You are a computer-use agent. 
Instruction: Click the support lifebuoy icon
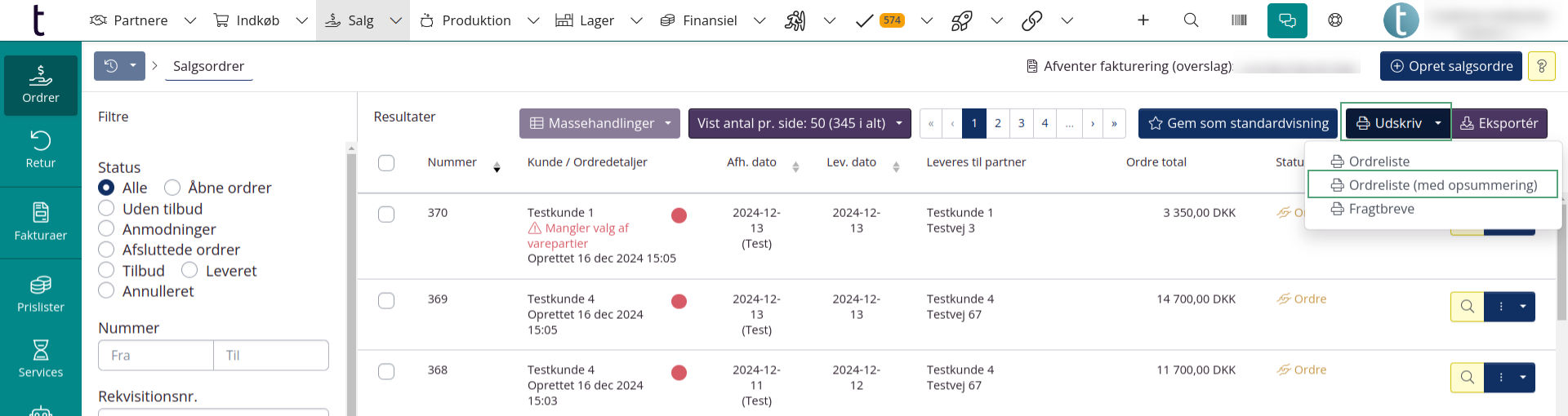(1335, 20)
